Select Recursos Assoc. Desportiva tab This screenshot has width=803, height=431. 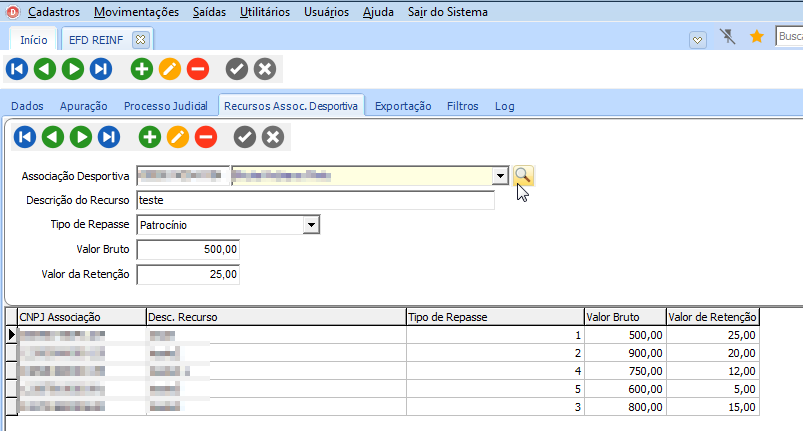click(x=291, y=106)
